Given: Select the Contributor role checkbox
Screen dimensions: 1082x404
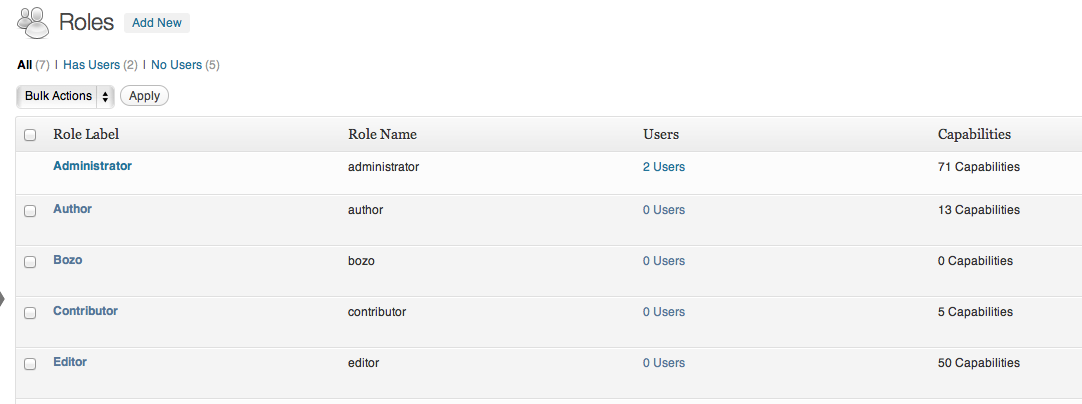Looking at the screenshot, I should (30, 312).
